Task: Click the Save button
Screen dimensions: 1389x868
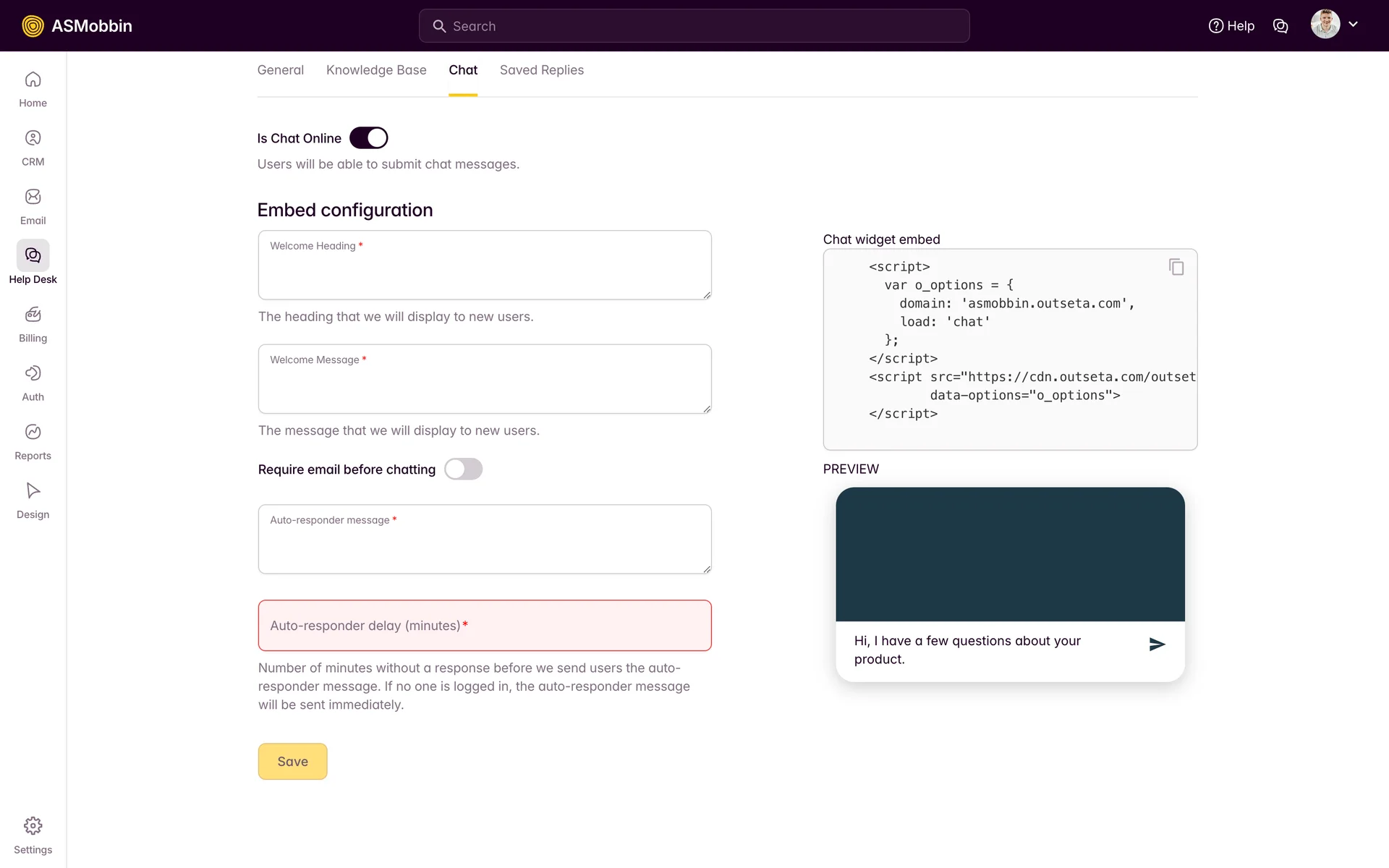Action: (x=292, y=762)
